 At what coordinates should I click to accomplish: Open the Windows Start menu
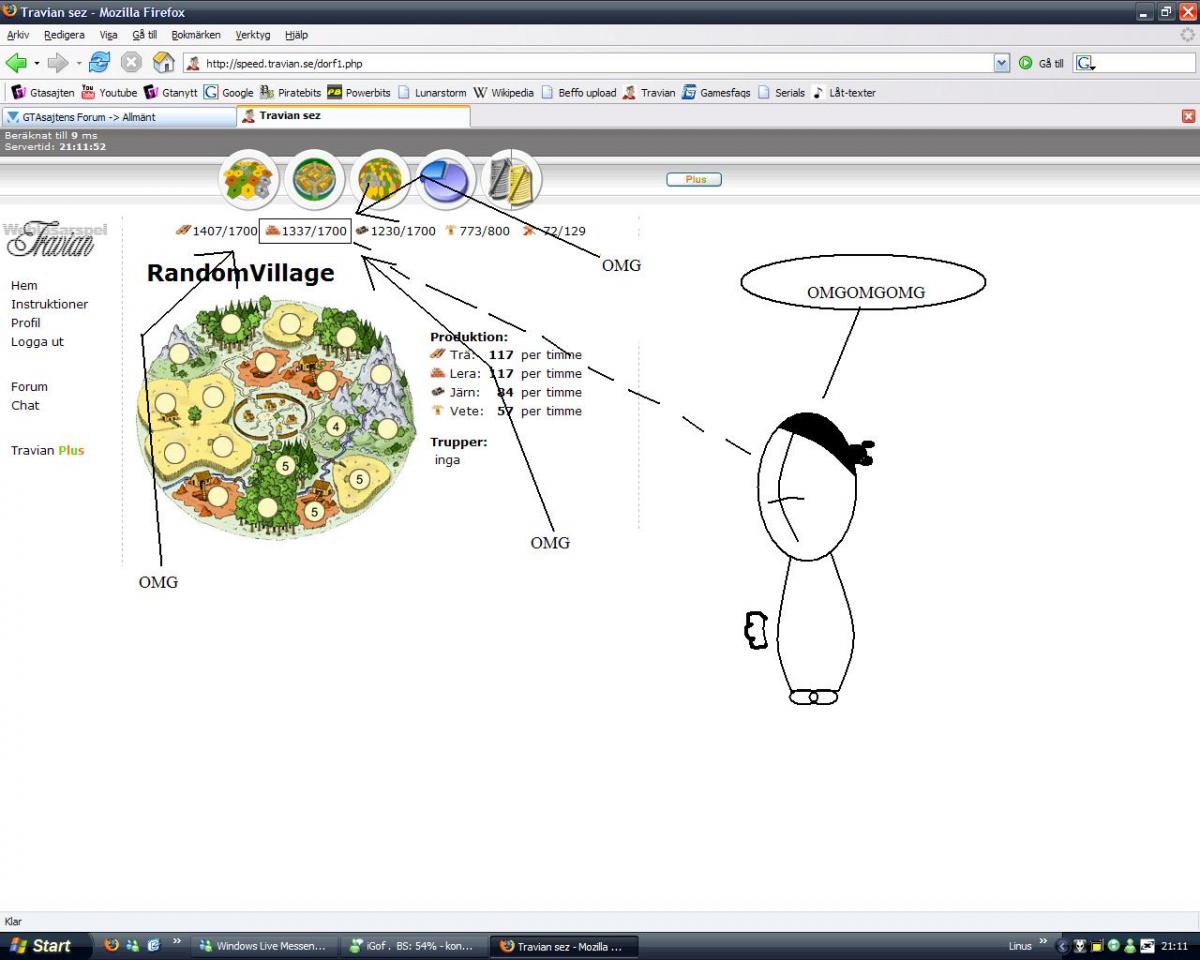[x=46, y=945]
